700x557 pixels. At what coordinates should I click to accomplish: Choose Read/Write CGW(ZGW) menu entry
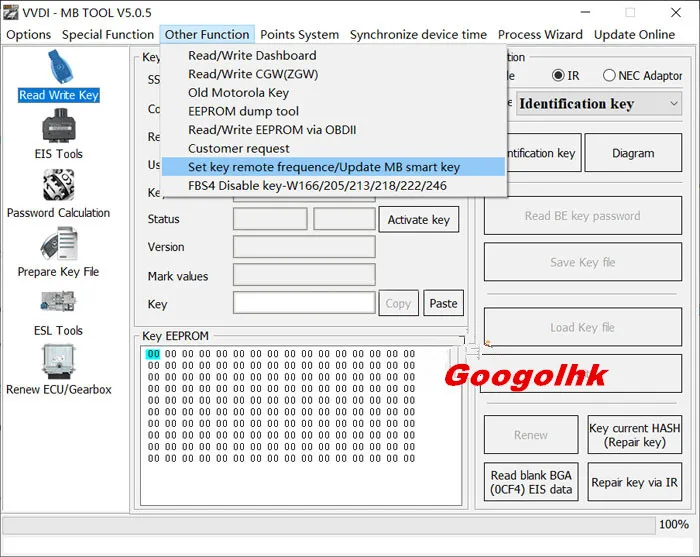pyautogui.click(x=333, y=74)
